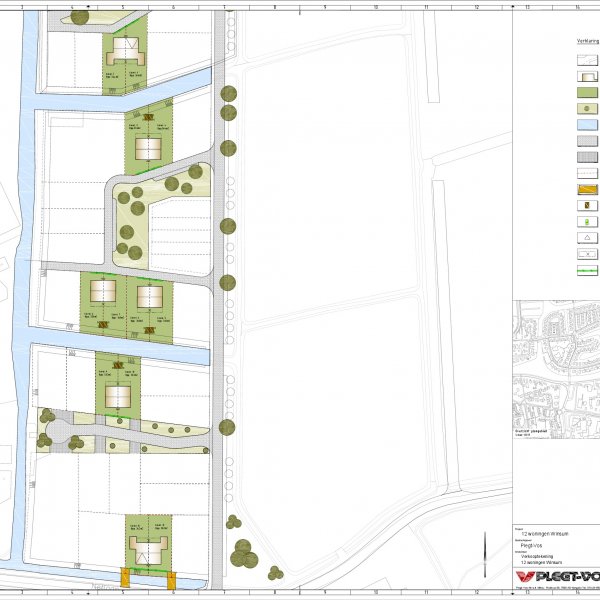The width and height of the screenshot is (600, 600).
Task: Pick the light blue water legend swatch
Action: coord(587,125)
